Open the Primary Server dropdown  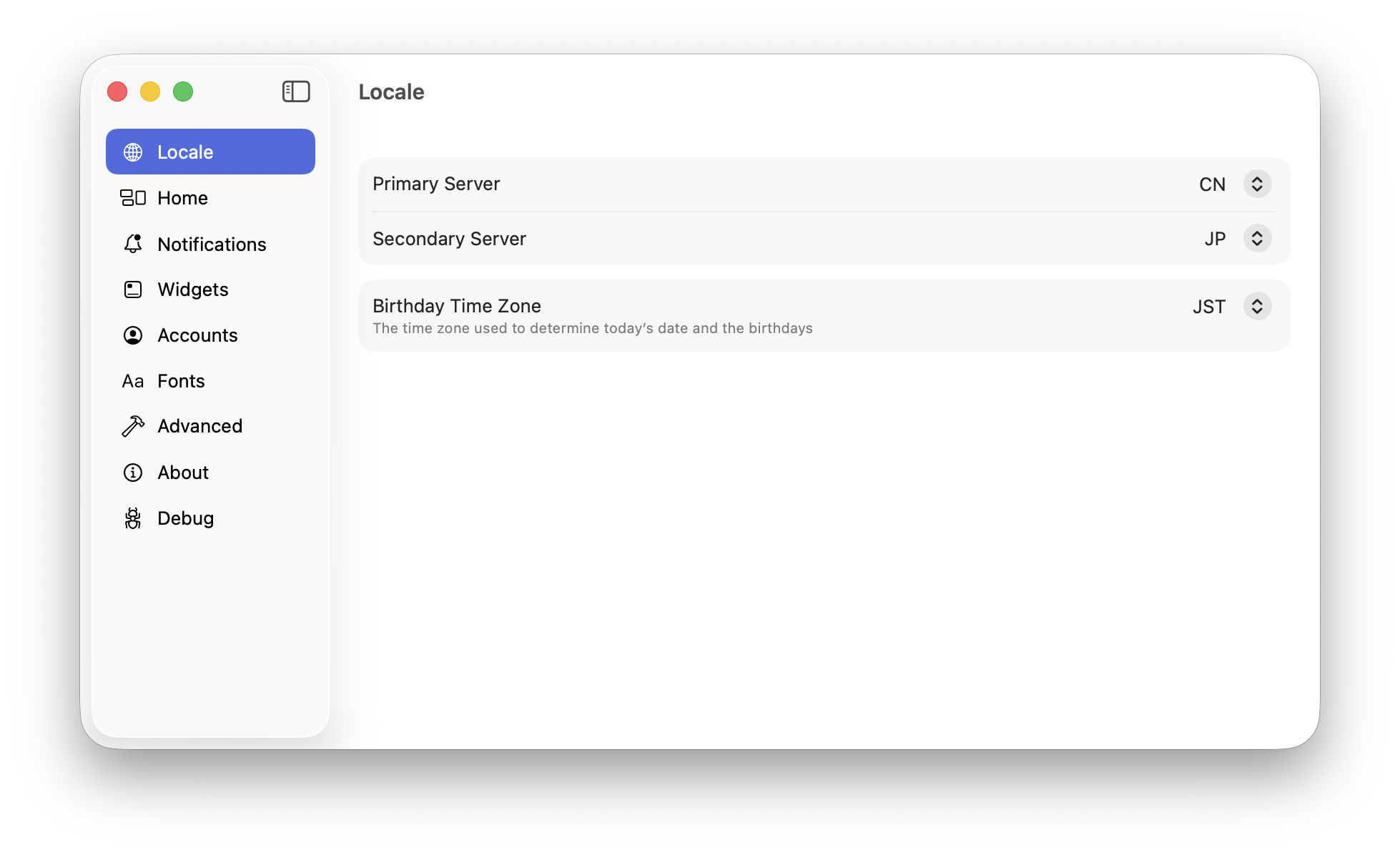1257,184
